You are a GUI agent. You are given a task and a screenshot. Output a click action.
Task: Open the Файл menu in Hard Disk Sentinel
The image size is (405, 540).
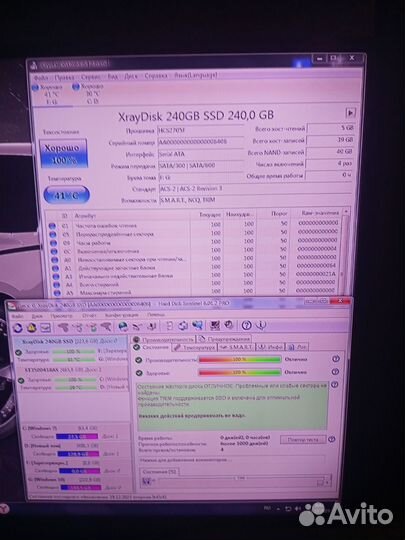pyautogui.click(x=18, y=316)
